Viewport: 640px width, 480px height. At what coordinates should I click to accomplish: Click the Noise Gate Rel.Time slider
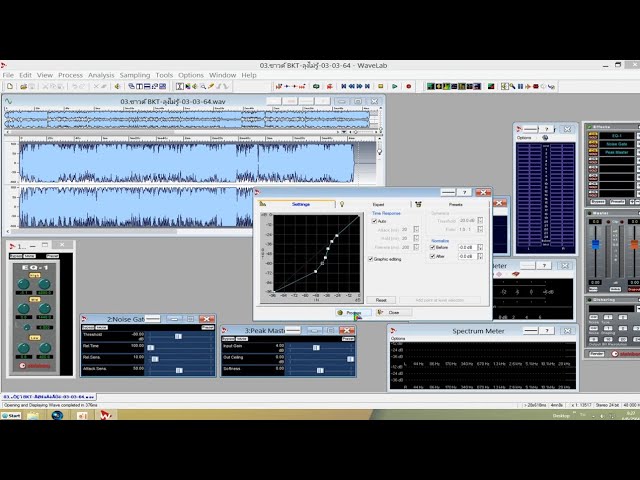(151, 348)
